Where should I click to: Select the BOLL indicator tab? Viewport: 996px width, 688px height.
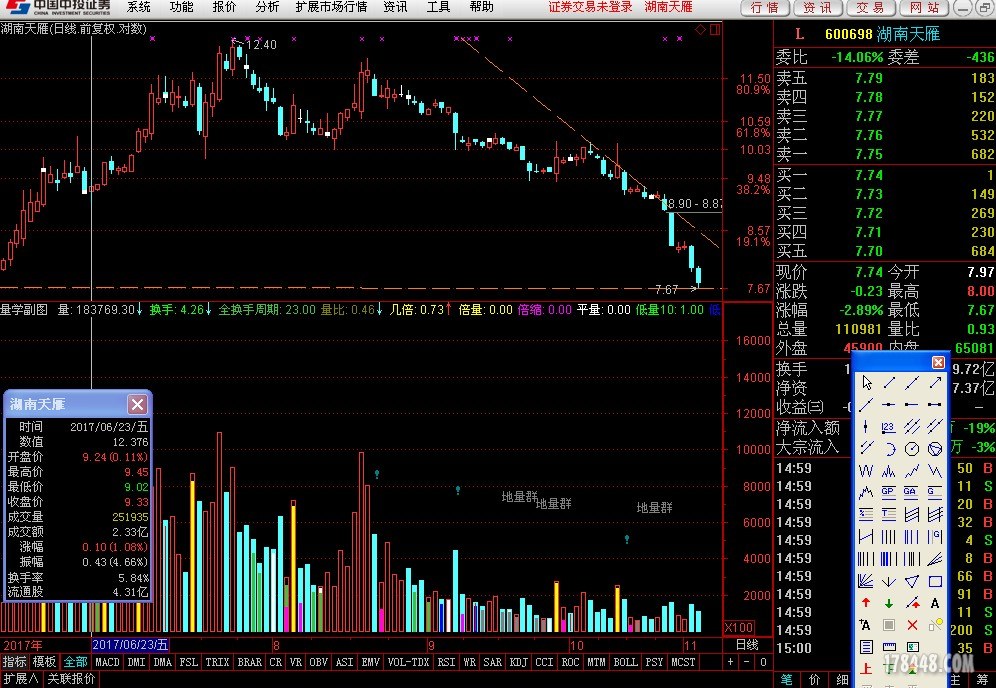[625, 662]
